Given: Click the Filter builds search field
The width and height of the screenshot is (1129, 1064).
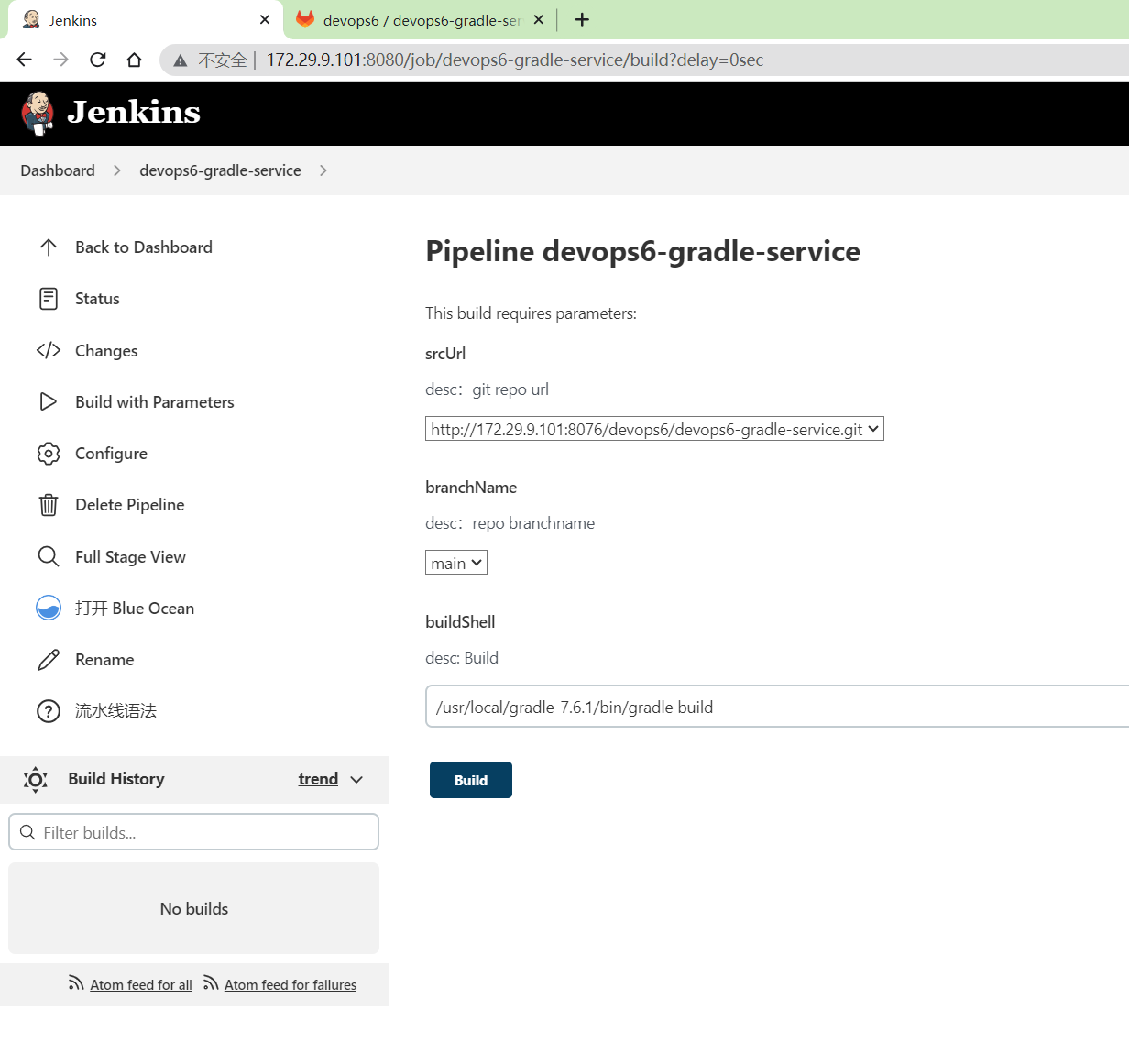Looking at the screenshot, I should (x=193, y=832).
